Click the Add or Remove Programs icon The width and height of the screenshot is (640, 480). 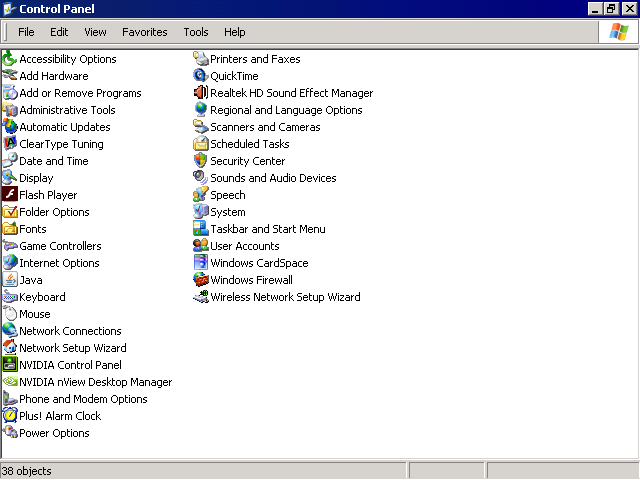click(10, 93)
